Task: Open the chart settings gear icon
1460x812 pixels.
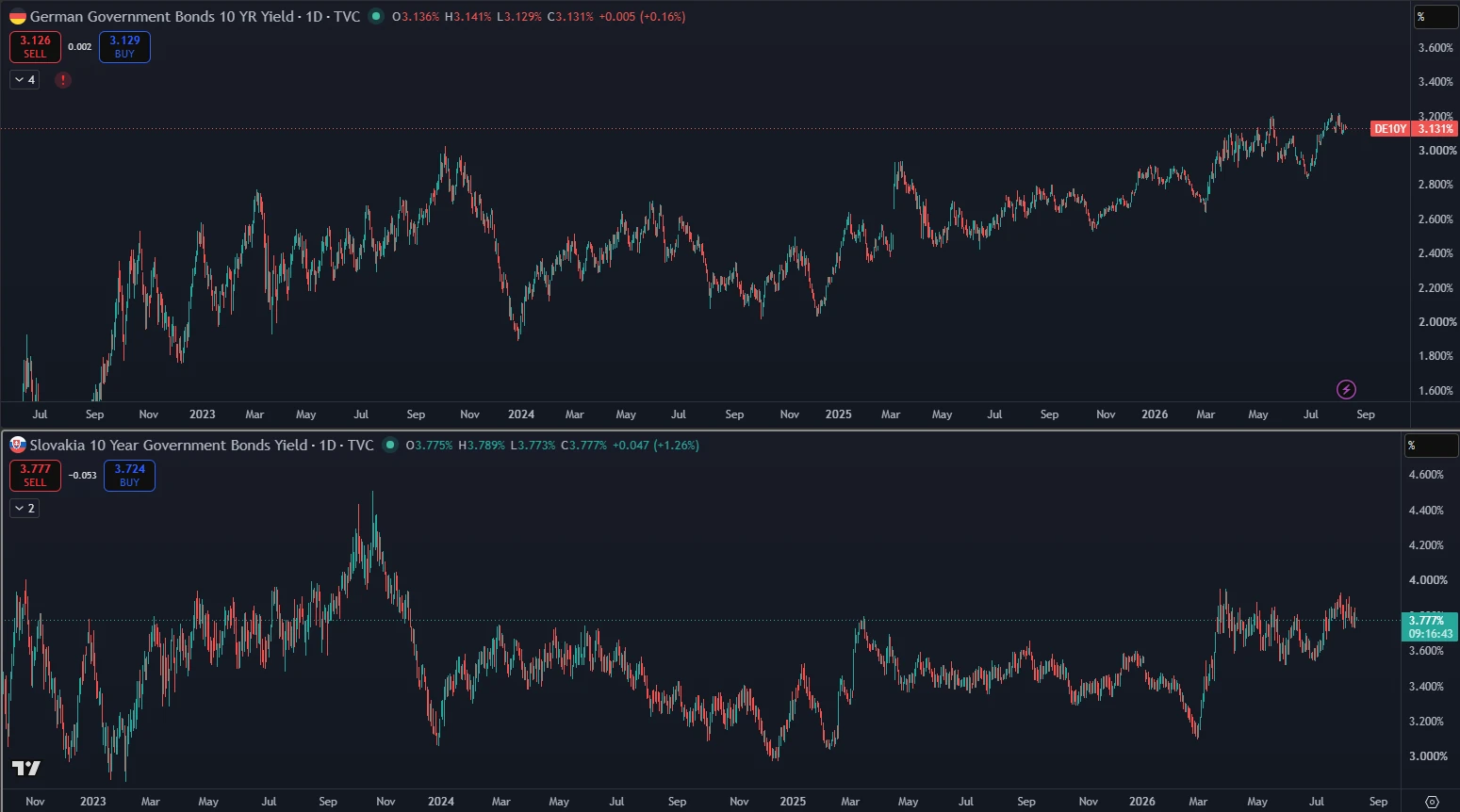Action: point(1432,802)
